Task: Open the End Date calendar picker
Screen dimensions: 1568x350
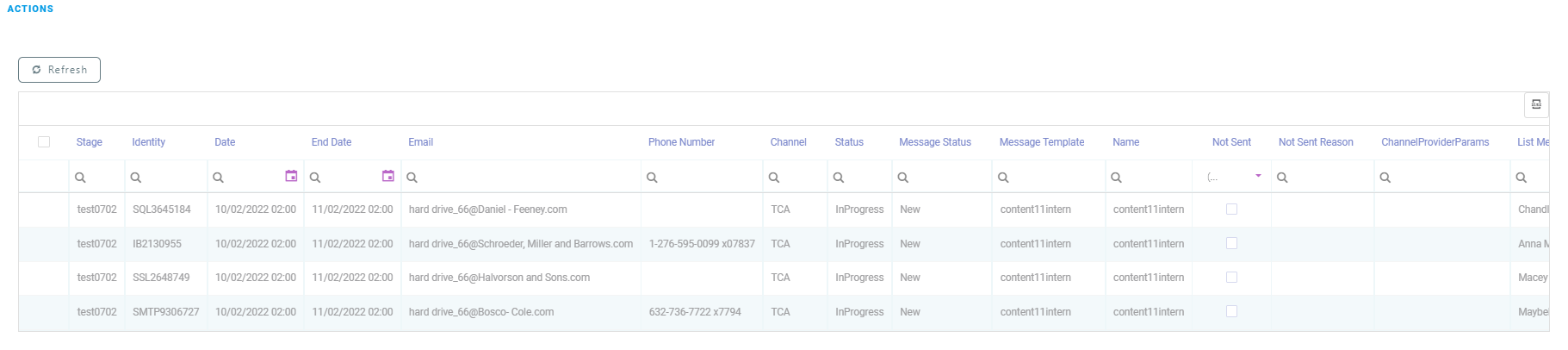Action: coord(388,176)
